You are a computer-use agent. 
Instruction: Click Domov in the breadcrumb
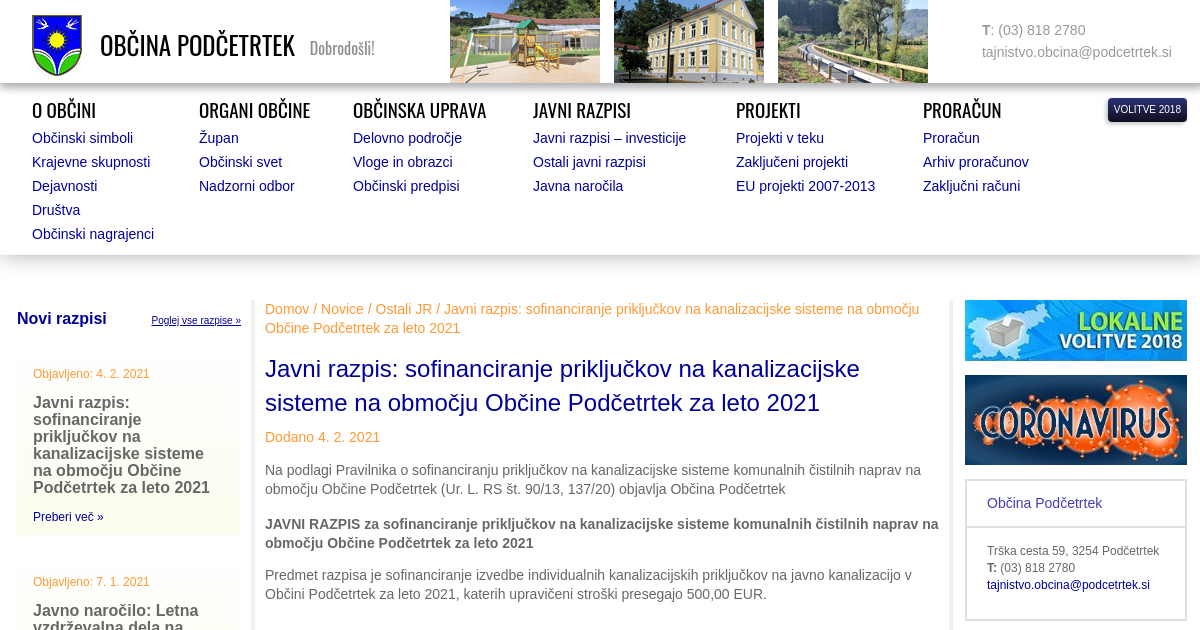[287, 309]
